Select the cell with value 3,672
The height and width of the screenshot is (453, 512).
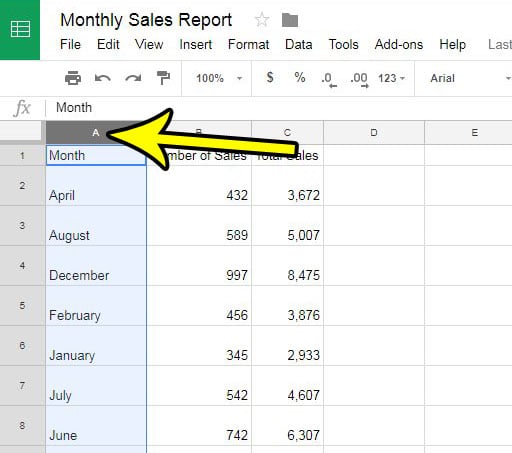(x=287, y=186)
